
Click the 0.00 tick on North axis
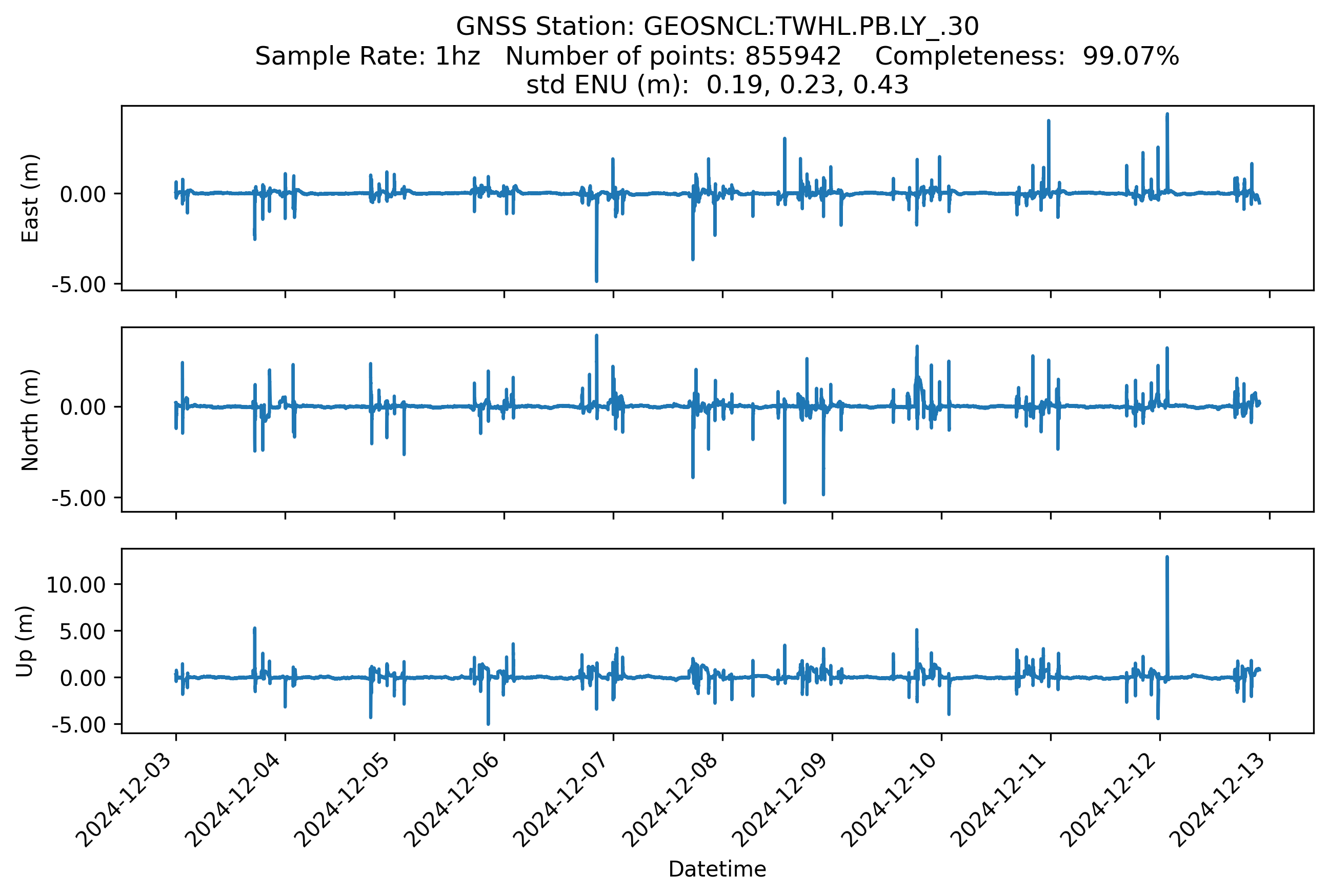pyautogui.click(x=84, y=407)
